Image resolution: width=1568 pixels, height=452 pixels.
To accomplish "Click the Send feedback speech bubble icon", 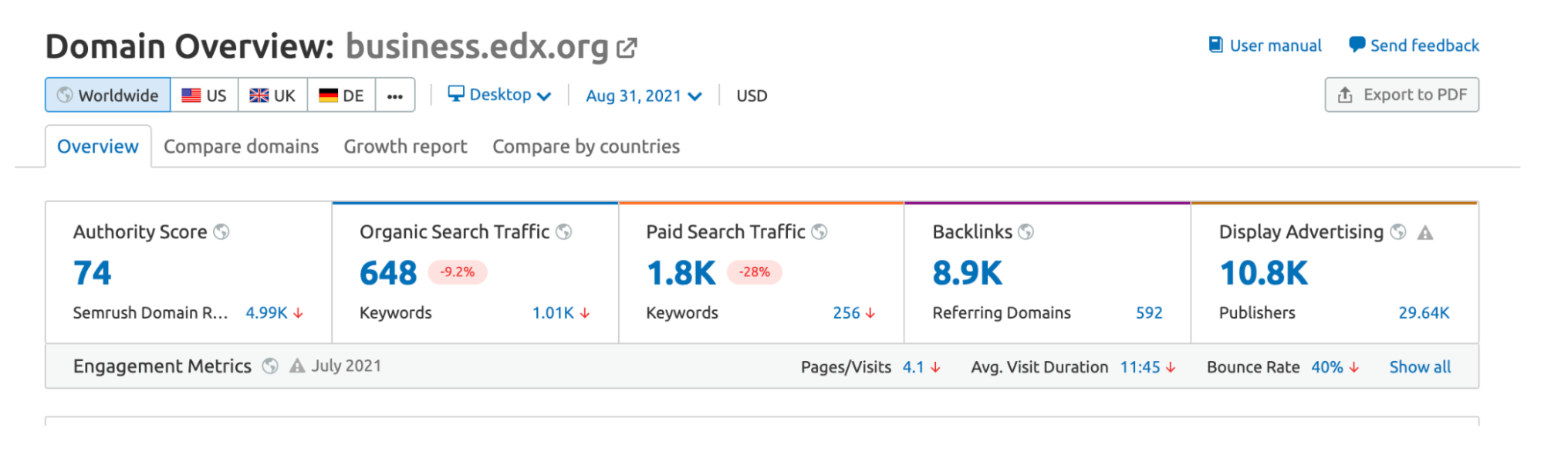I will point(1356,45).
